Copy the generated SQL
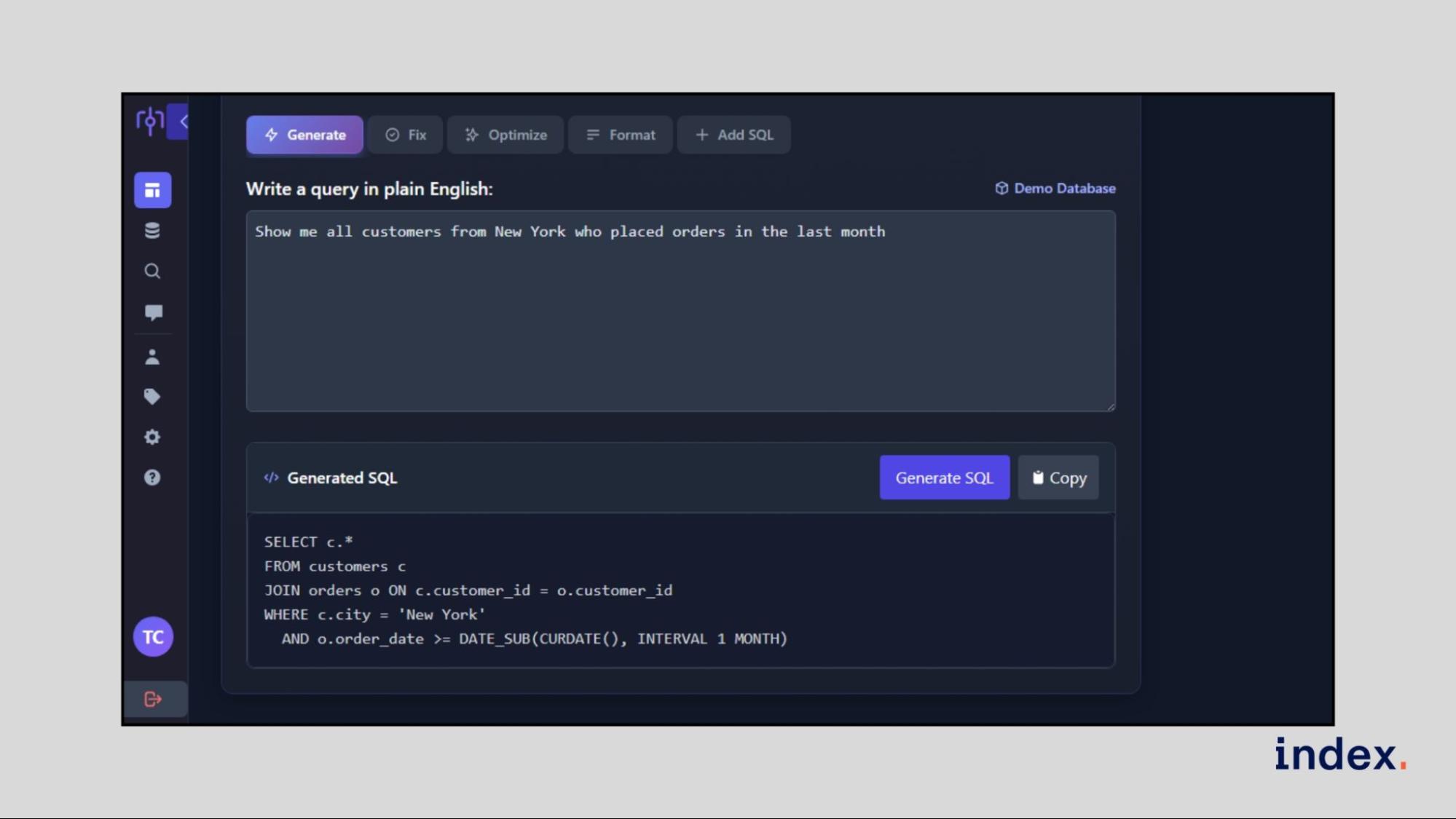The width and height of the screenshot is (1456, 819). (1058, 478)
